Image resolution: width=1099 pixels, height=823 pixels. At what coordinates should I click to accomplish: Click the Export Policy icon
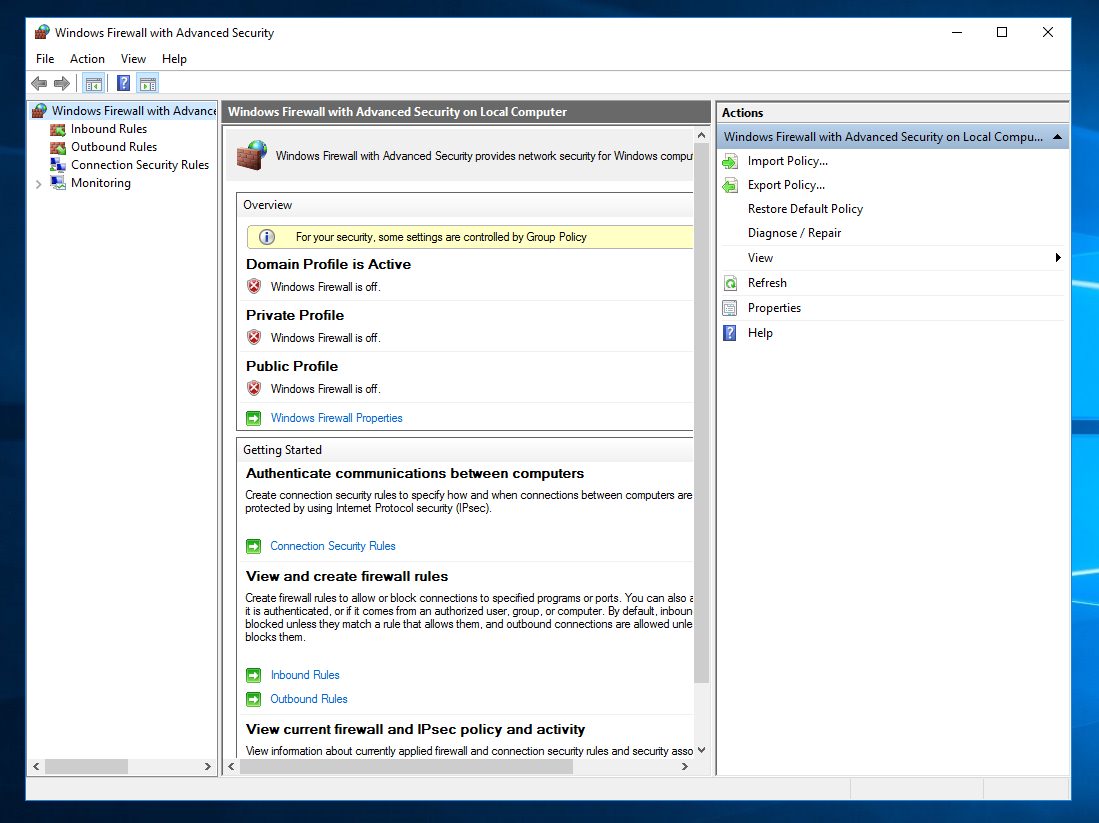click(730, 185)
